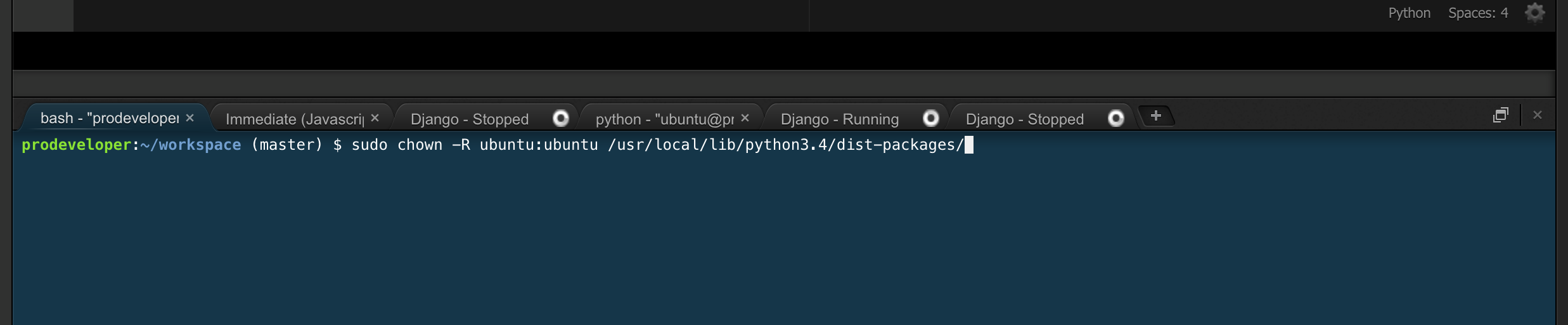Switch to the Django - Running tab
The height and width of the screenshot is (325, 1568).
coord(839,119)
